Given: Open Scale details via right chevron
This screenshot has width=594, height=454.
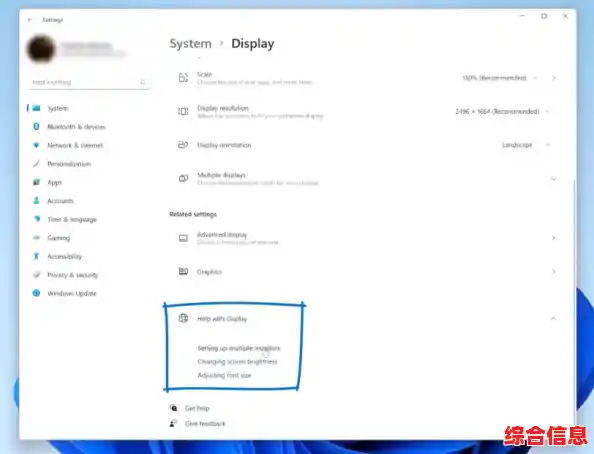Looking at the screenshot, I should click(x=554, y=78).
